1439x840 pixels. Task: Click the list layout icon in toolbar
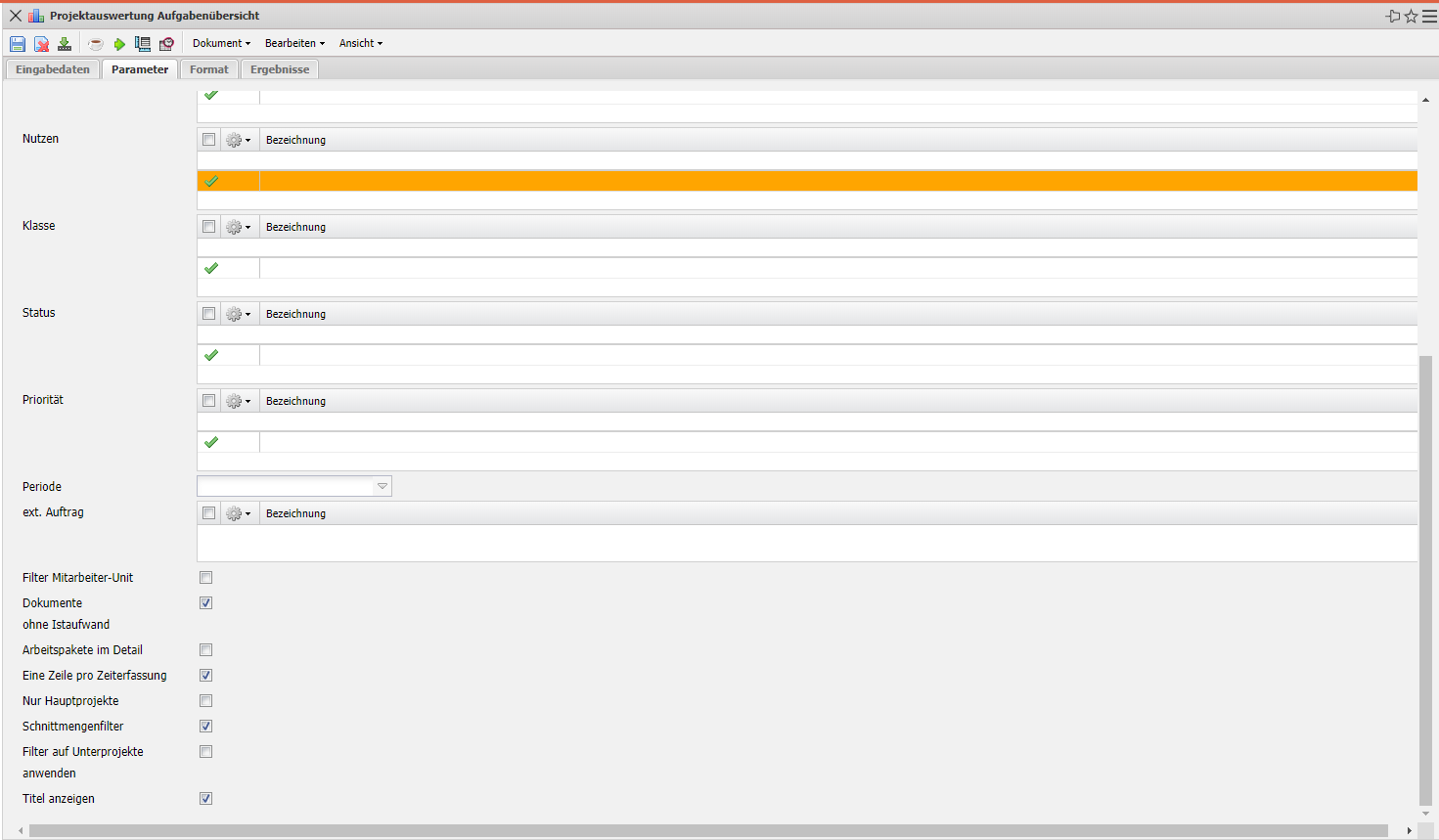(x=143, y=44)
